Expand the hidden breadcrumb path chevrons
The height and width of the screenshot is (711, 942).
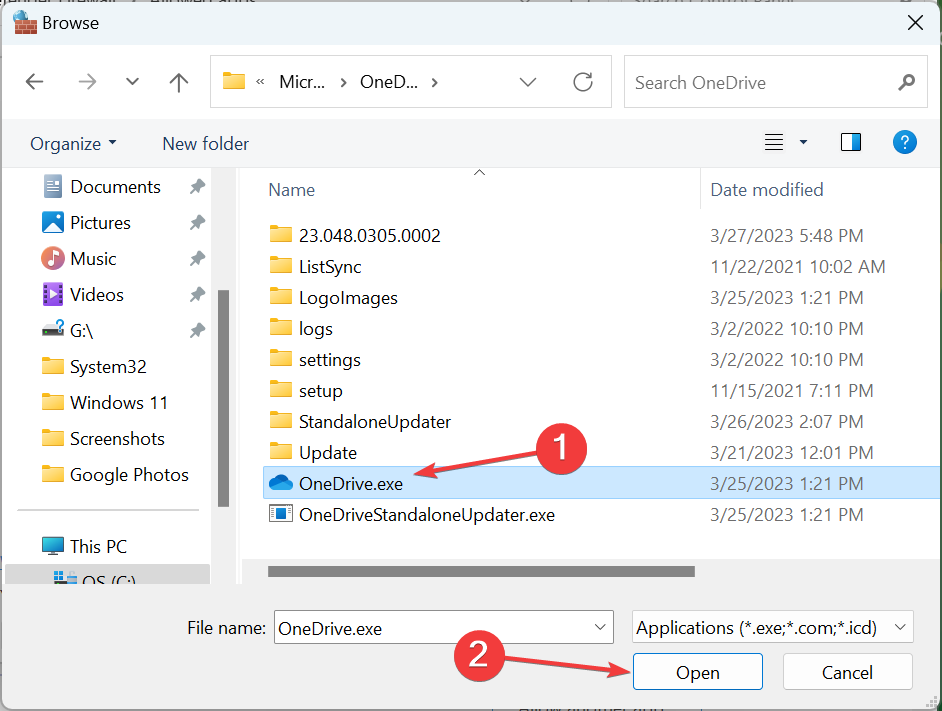pos(260,82)
